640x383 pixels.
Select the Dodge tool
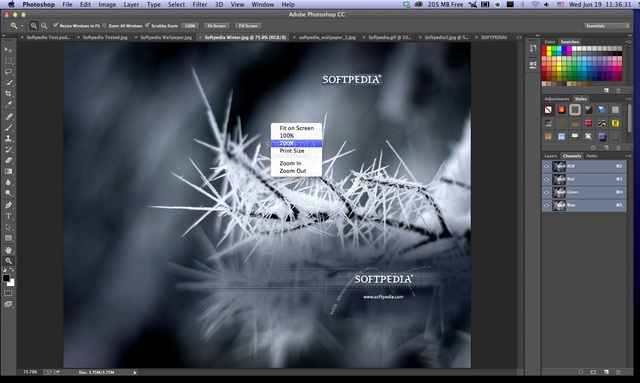[8, 194]
